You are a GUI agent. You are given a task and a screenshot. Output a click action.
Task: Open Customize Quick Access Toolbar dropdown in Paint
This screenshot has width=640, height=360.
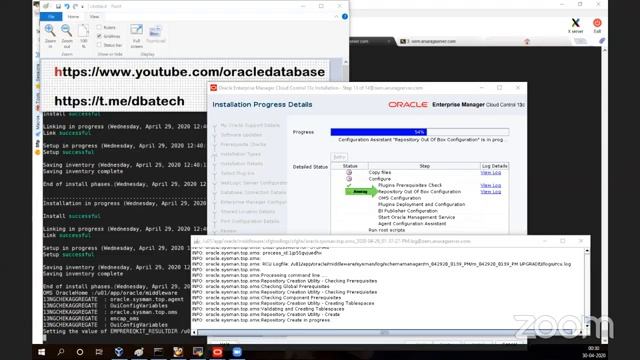pos(82,7)
